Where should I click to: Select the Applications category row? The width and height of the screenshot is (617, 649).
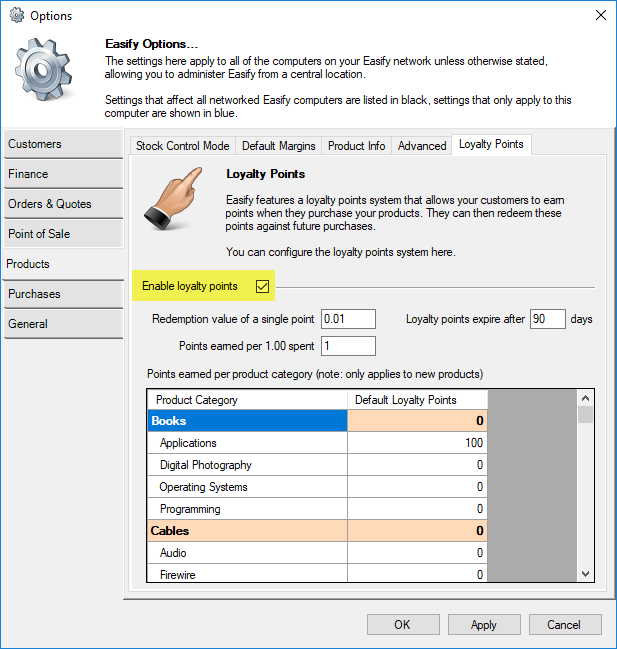[x=247, y=443]
